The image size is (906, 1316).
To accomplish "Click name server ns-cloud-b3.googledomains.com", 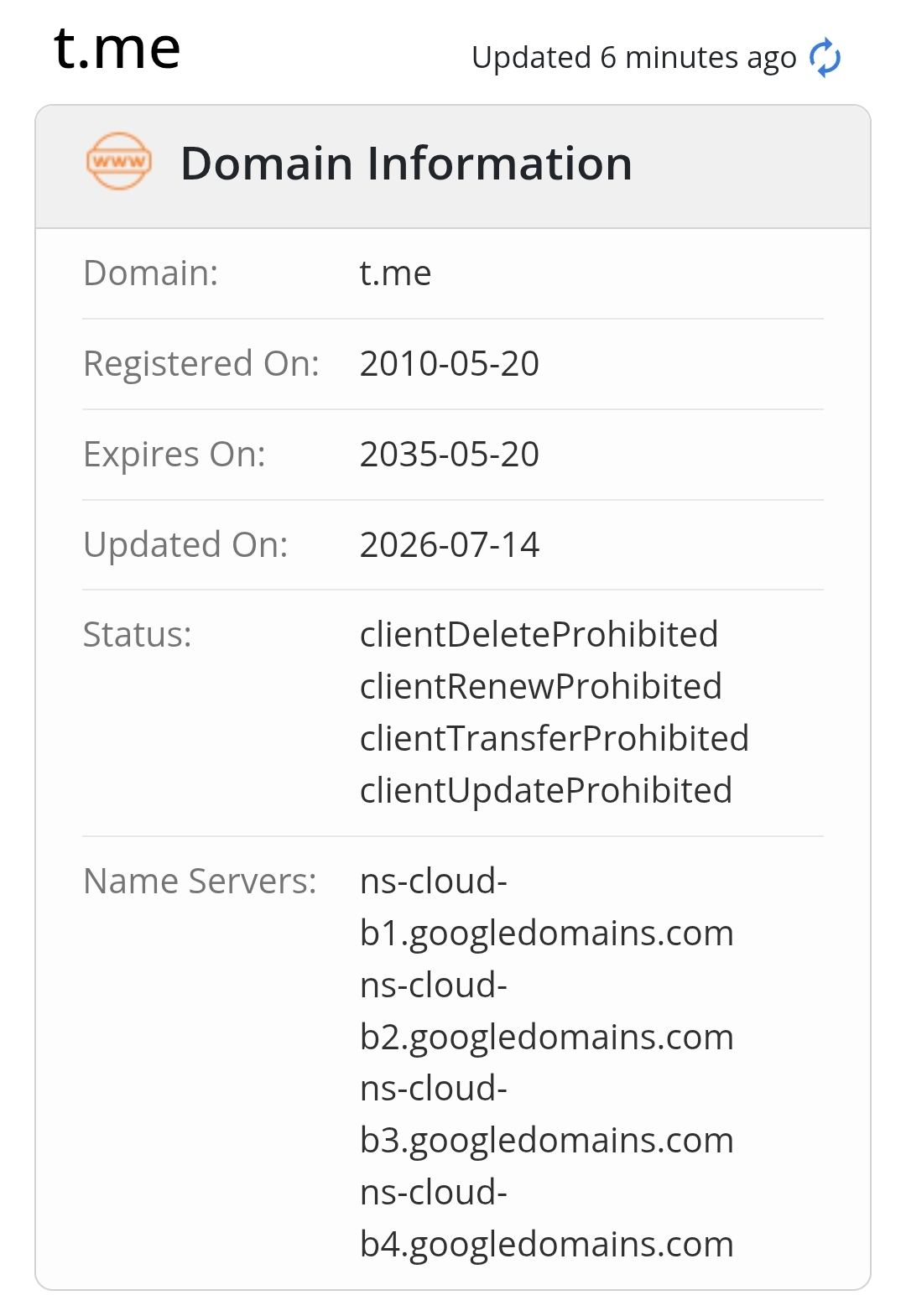I will [x=546, y=1115].
